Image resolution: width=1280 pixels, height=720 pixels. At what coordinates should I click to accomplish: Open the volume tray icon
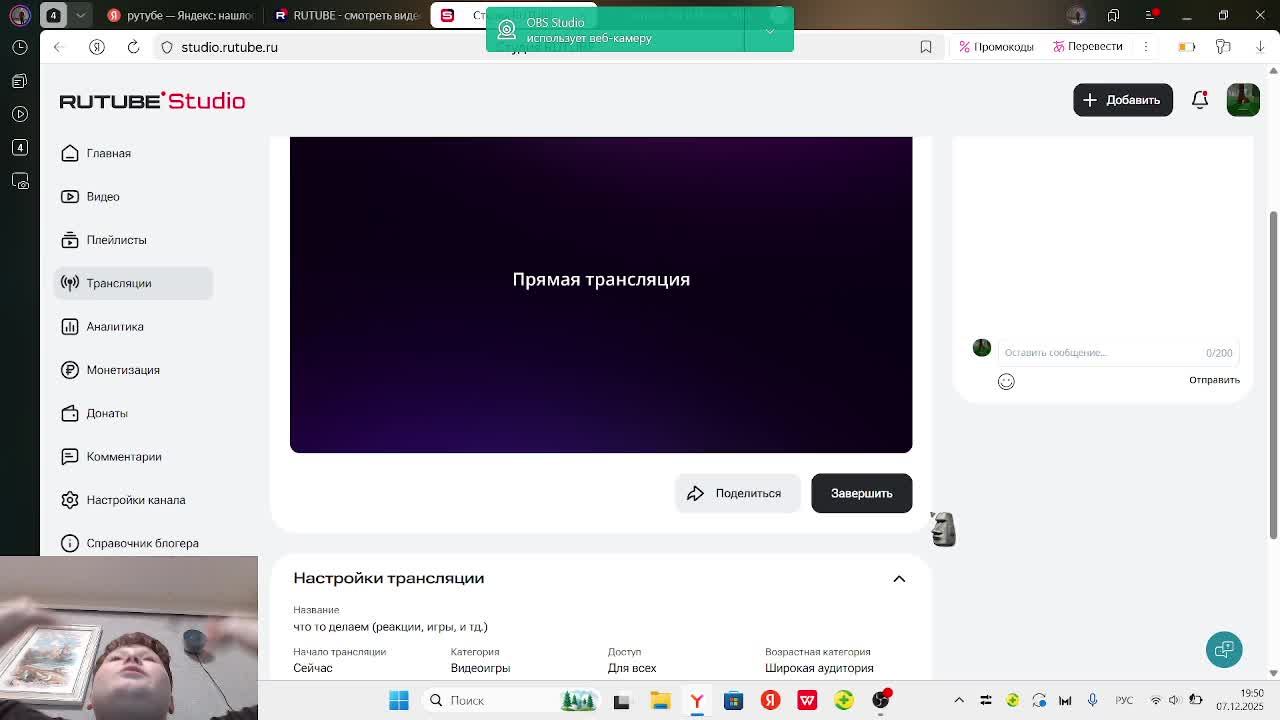tap(1176, 700)
